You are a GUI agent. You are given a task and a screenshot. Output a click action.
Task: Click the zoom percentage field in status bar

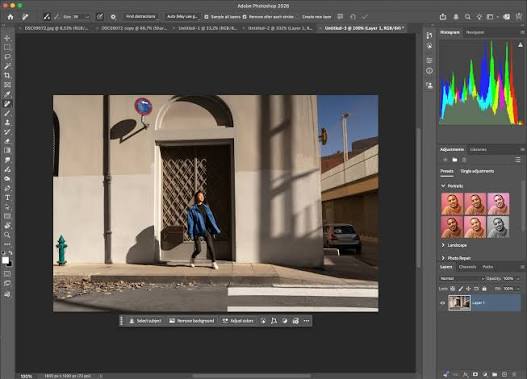[x=27, y=376]
